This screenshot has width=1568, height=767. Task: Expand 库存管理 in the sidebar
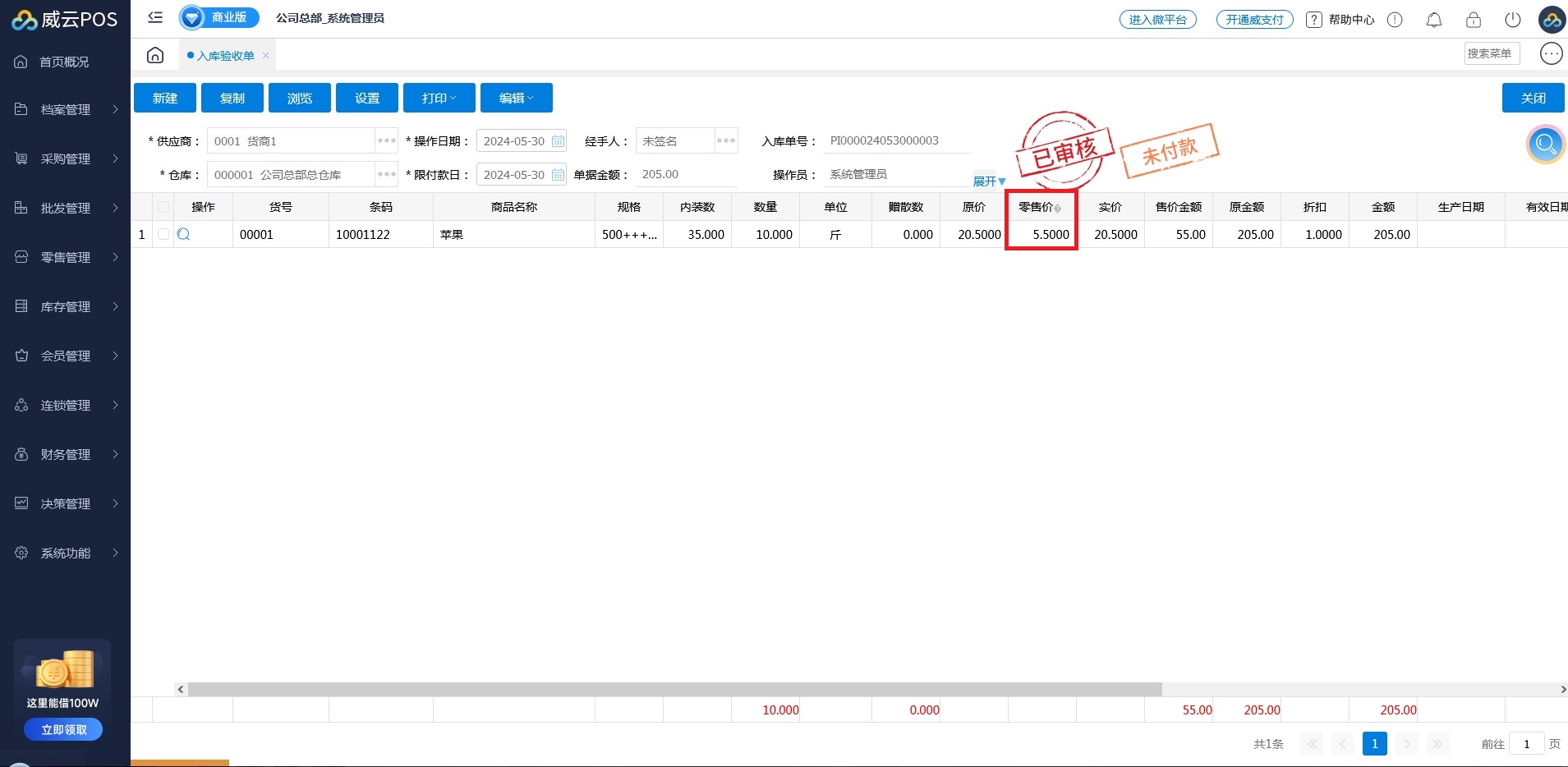[x=66, y=306]
